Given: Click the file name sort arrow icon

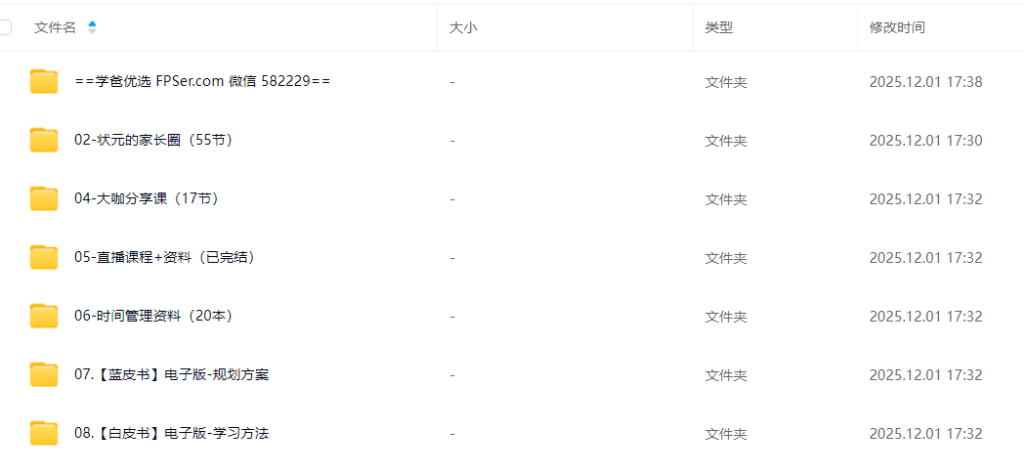Looking at the screenshot, I should click(92, 27).
